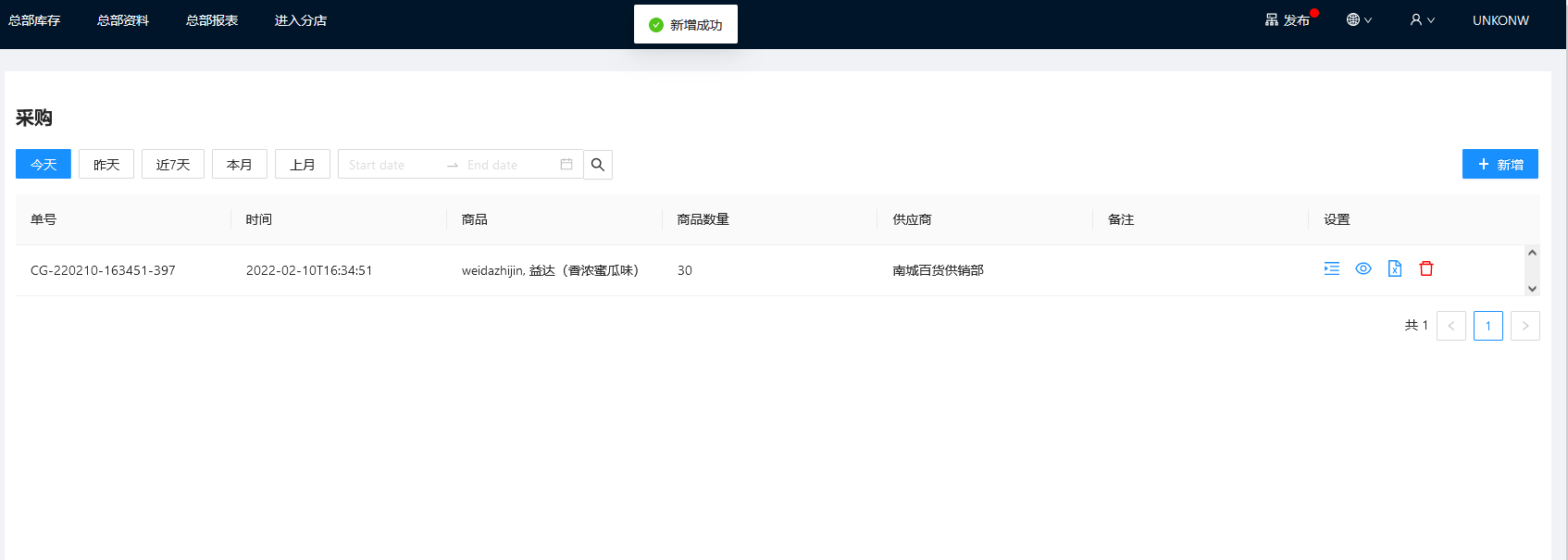Filter by 今天

pyautogui.click(x=44, y=164)
